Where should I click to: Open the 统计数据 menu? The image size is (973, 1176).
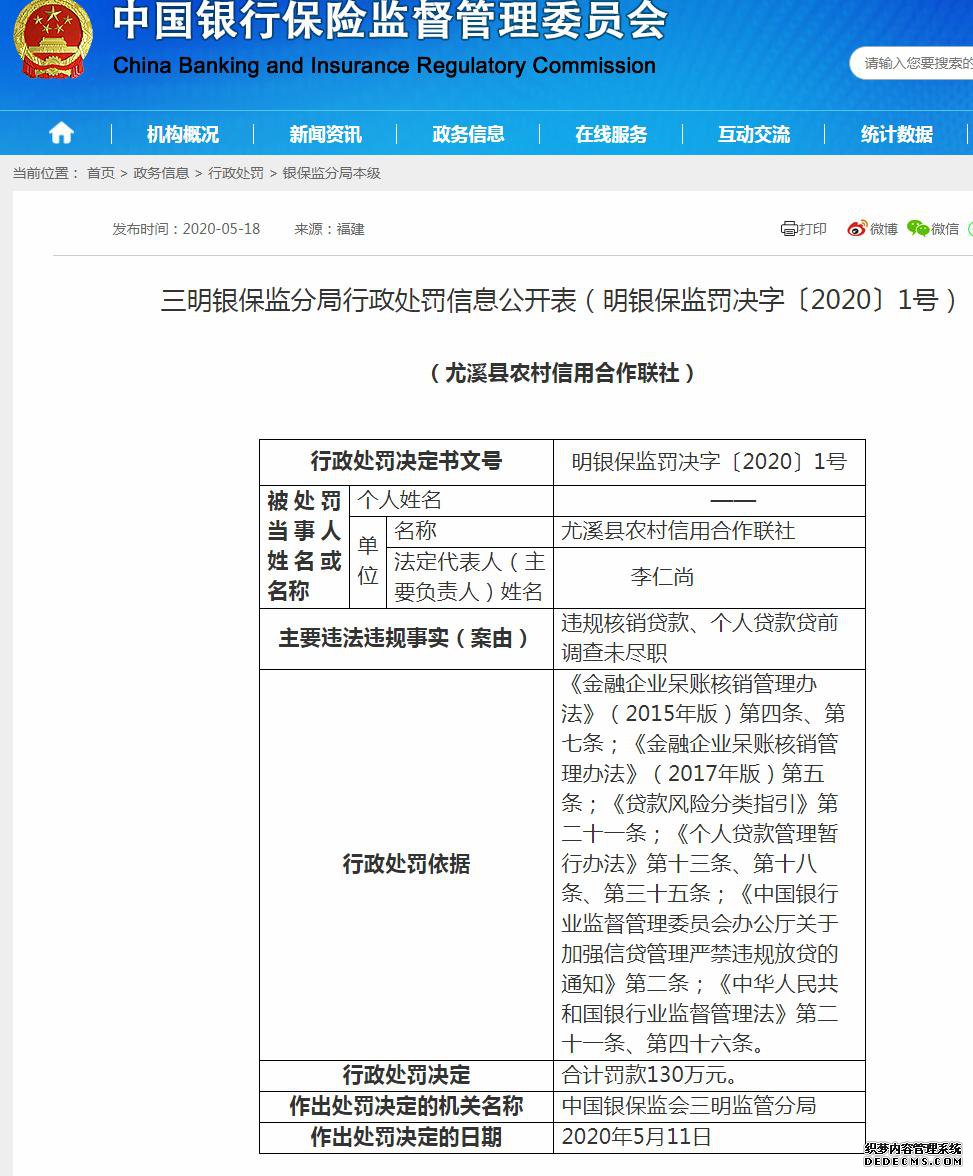coord(896,134)
